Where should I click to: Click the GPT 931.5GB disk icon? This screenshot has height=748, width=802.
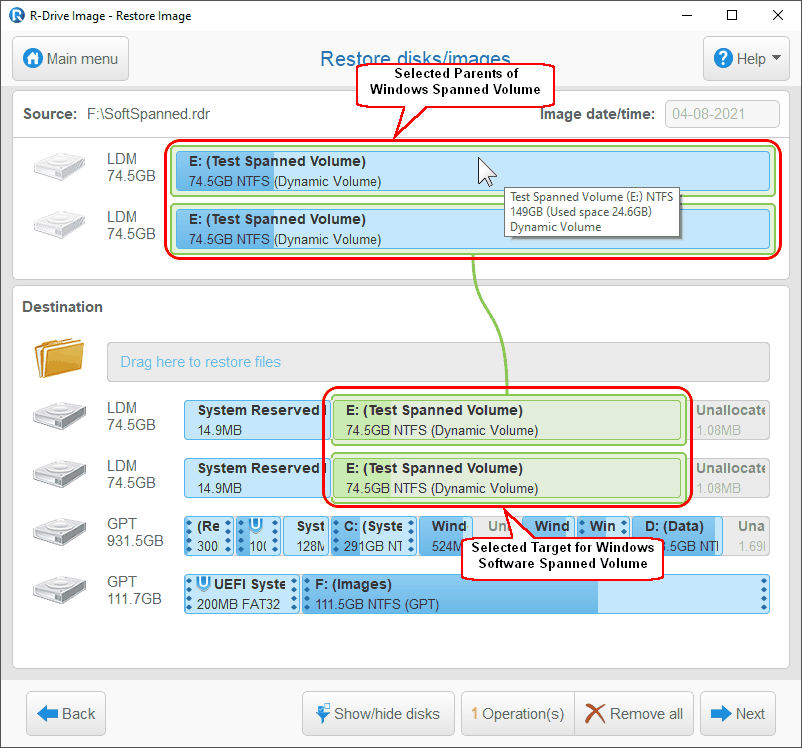pos(59,532)
